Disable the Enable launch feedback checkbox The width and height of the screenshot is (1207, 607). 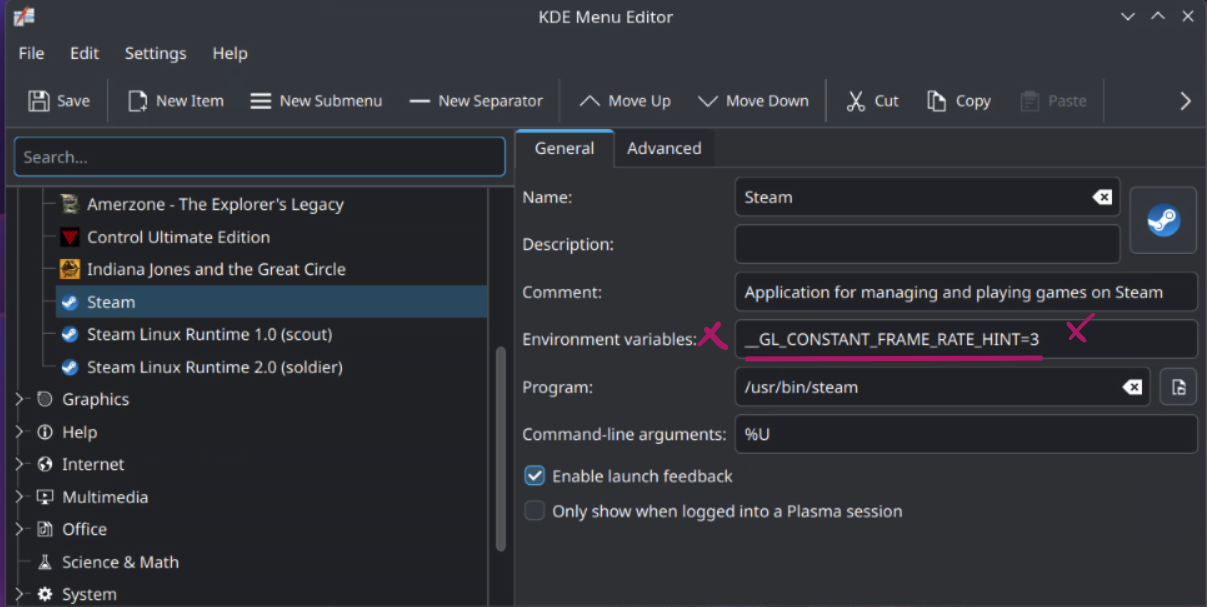534,475
